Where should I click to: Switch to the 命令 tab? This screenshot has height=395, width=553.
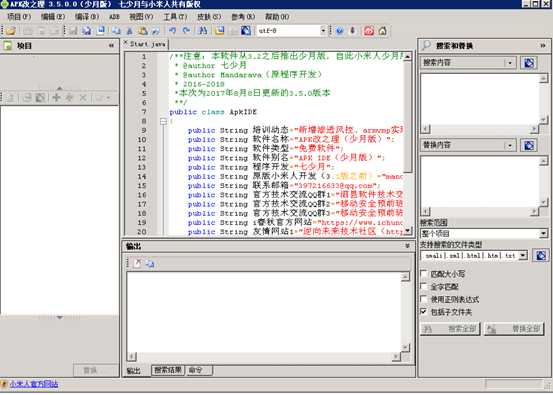pyautogui.click(x=199, y=370)
